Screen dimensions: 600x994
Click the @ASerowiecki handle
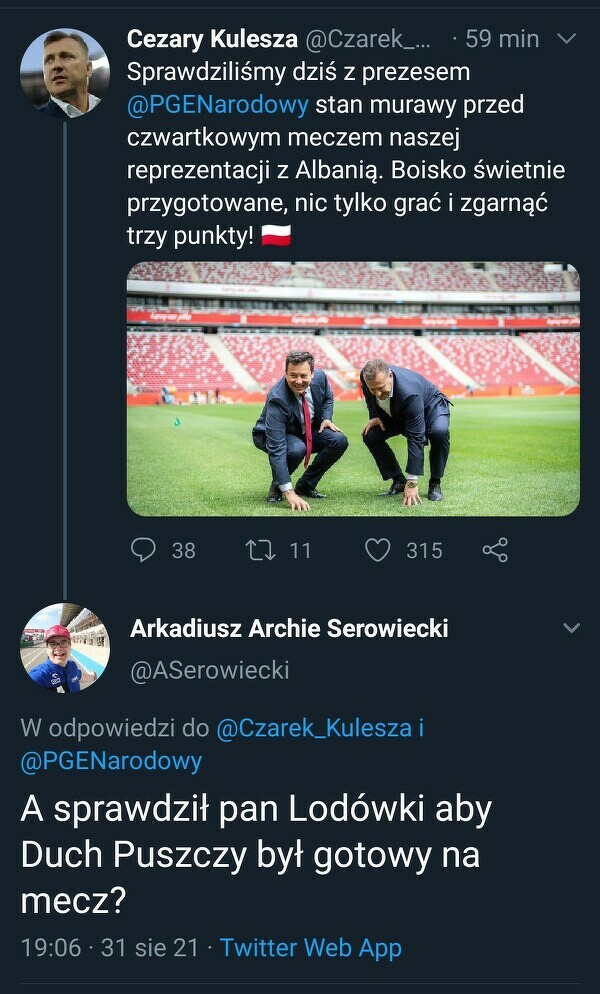tap(209, 669)
